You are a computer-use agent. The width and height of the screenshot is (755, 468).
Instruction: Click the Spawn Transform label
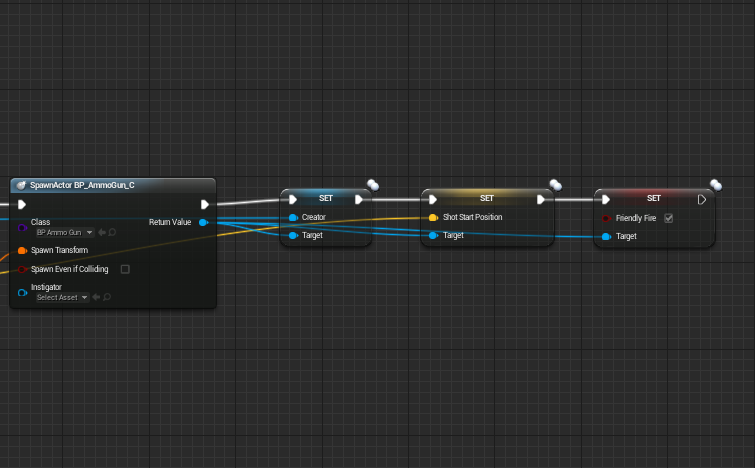tap(59, 250)
